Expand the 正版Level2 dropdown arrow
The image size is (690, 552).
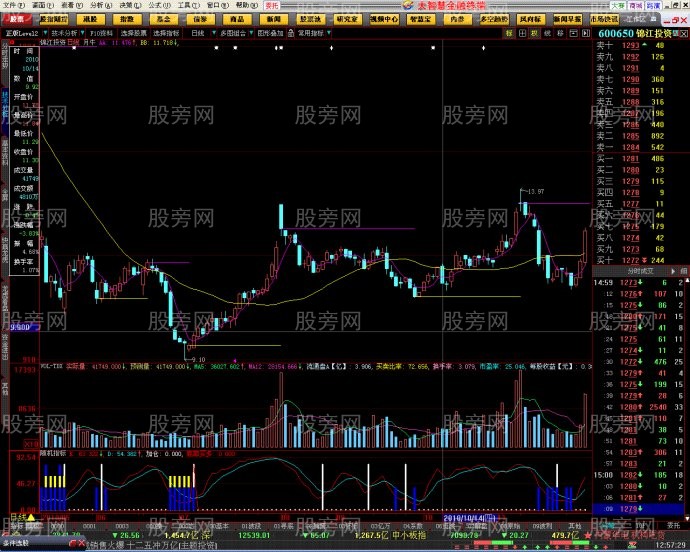(44, 33)
